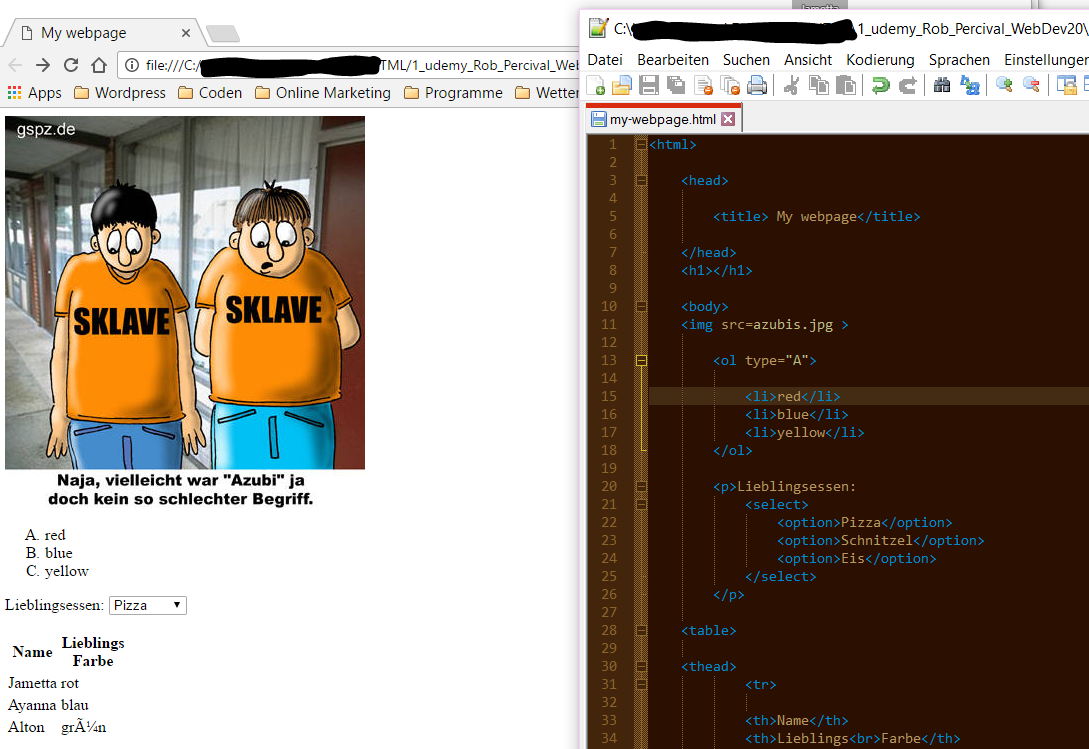Open the Ansicht menu
This screenshot has height=749, width=1089.
click(808, 60)
